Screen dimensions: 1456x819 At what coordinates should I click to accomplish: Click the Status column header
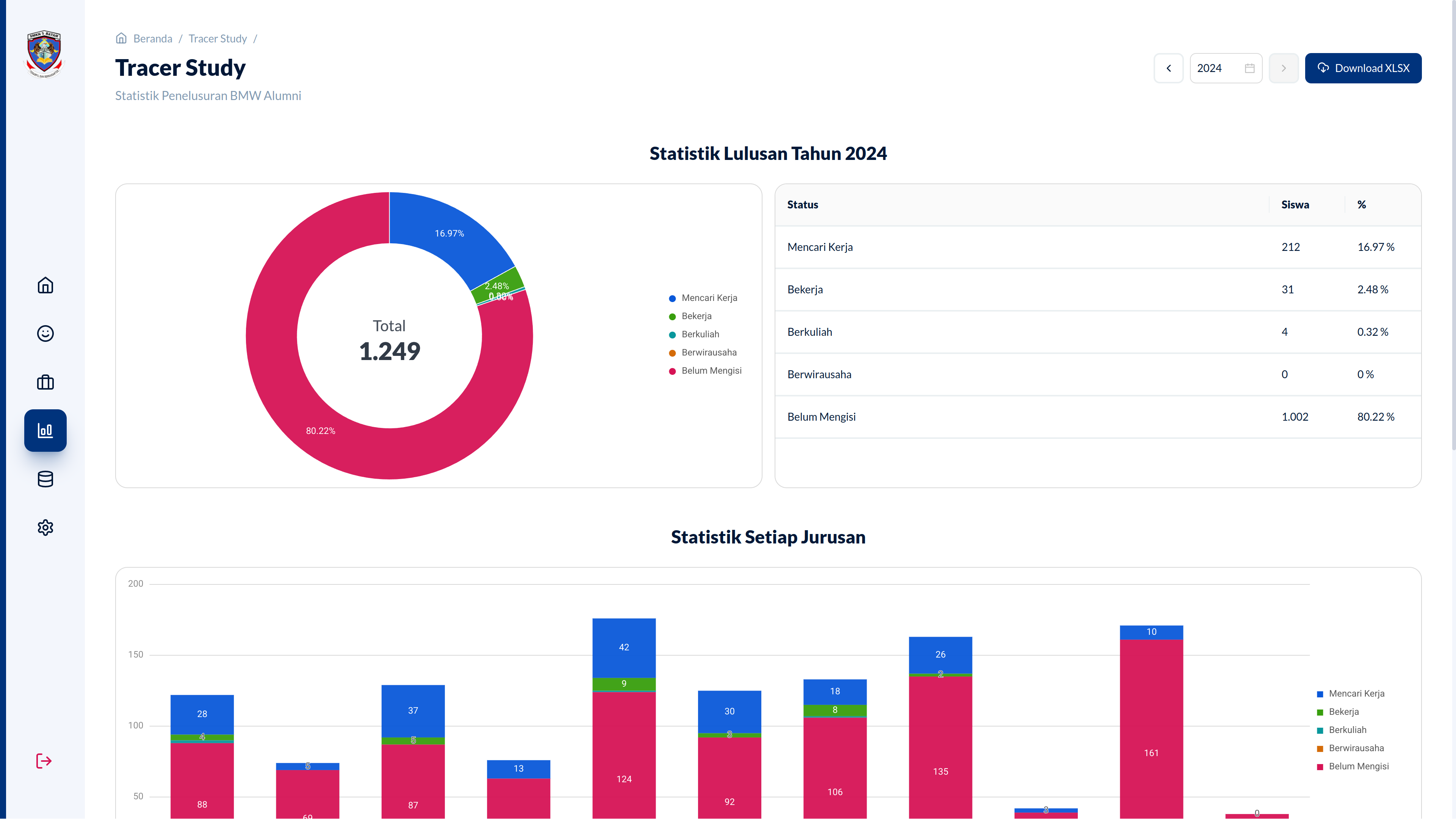click(802, 205)
